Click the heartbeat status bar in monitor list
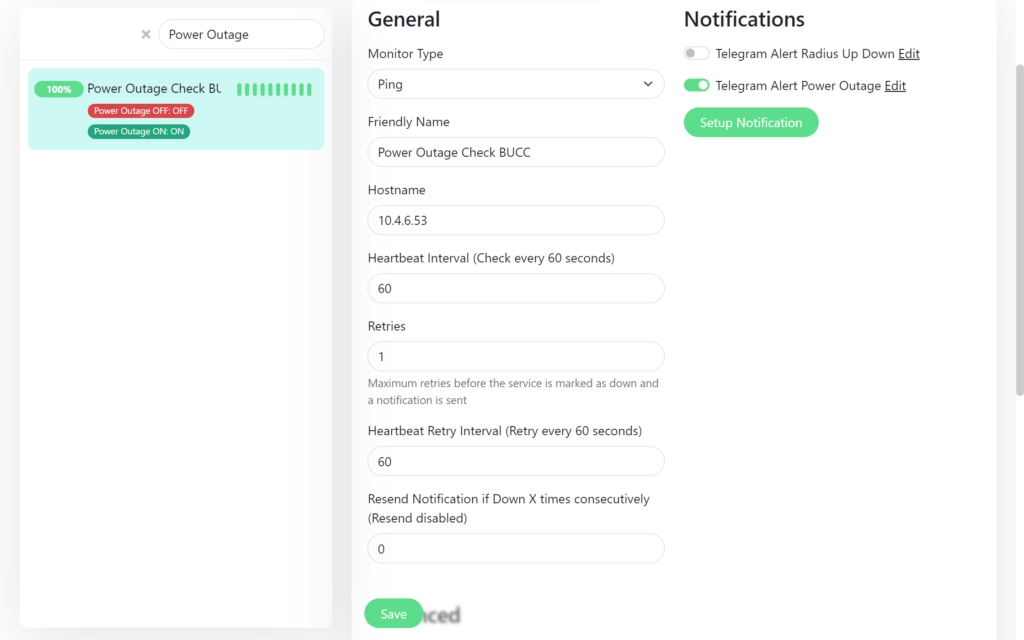1024x640 pixels. click(x=274, y=89)
